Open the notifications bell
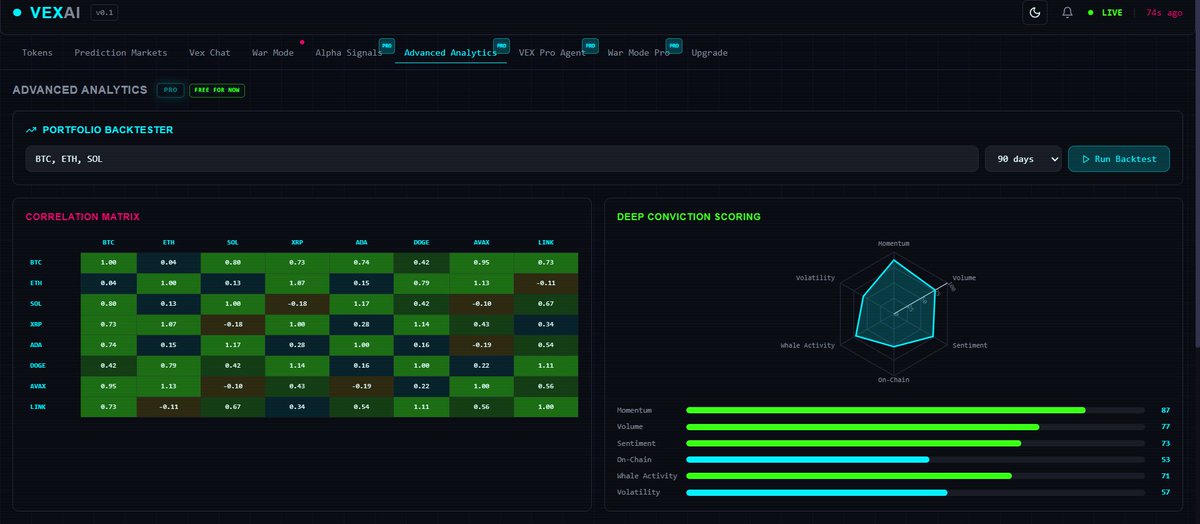 (x=1068, y=13)
